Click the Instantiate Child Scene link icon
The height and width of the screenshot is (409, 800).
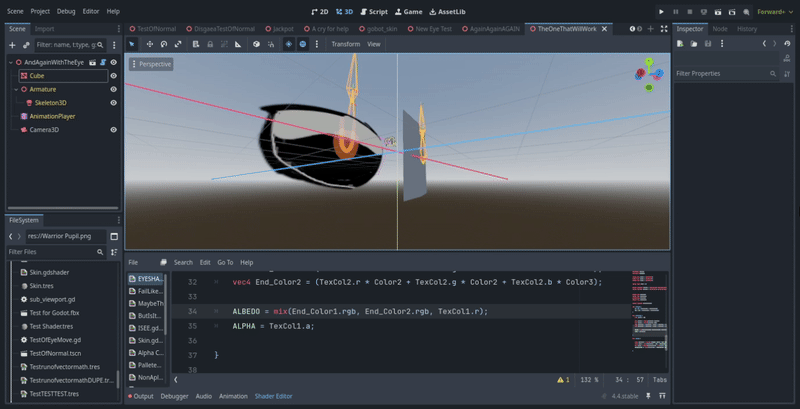pyautogui.click(x=26, y=45)
